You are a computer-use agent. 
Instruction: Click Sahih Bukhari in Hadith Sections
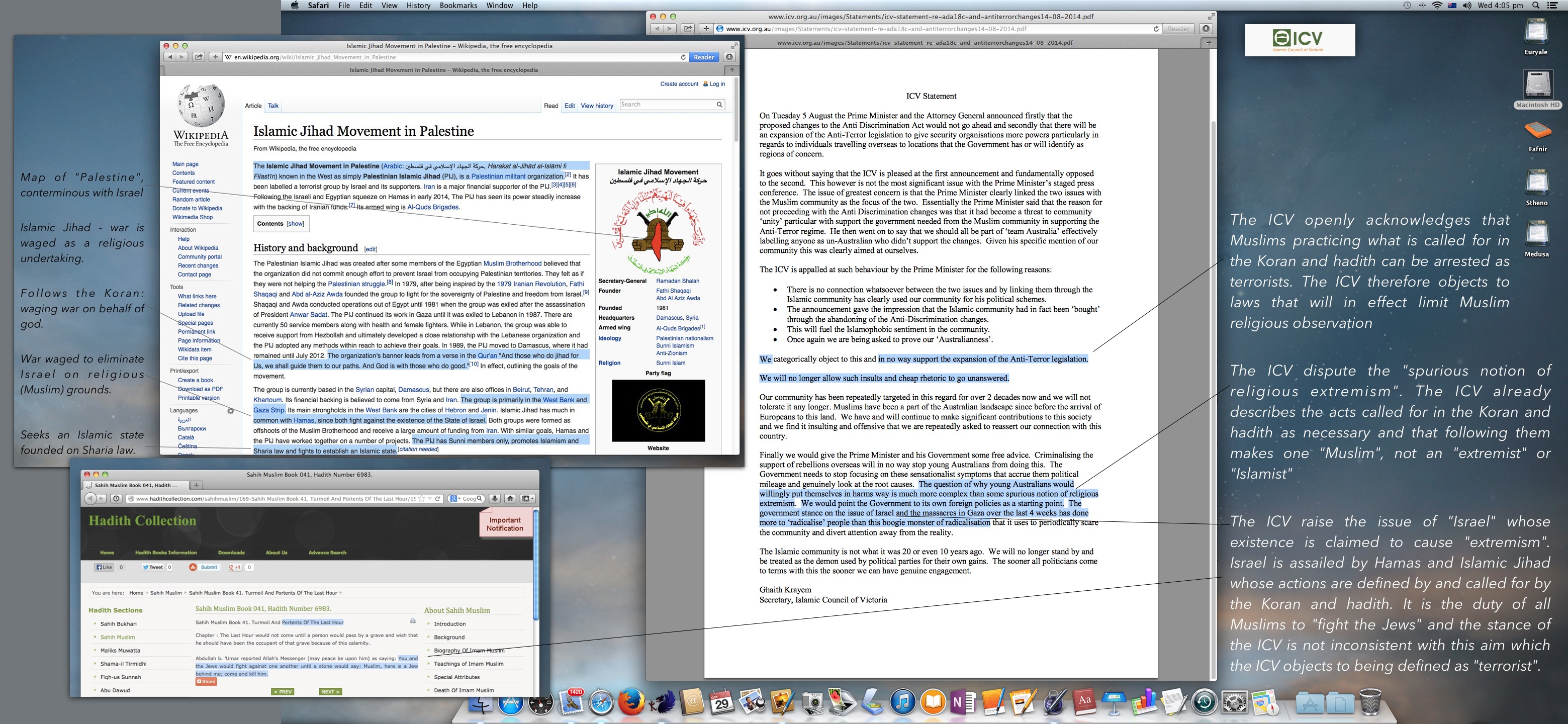pyautogui.click(x=118, y=623)
